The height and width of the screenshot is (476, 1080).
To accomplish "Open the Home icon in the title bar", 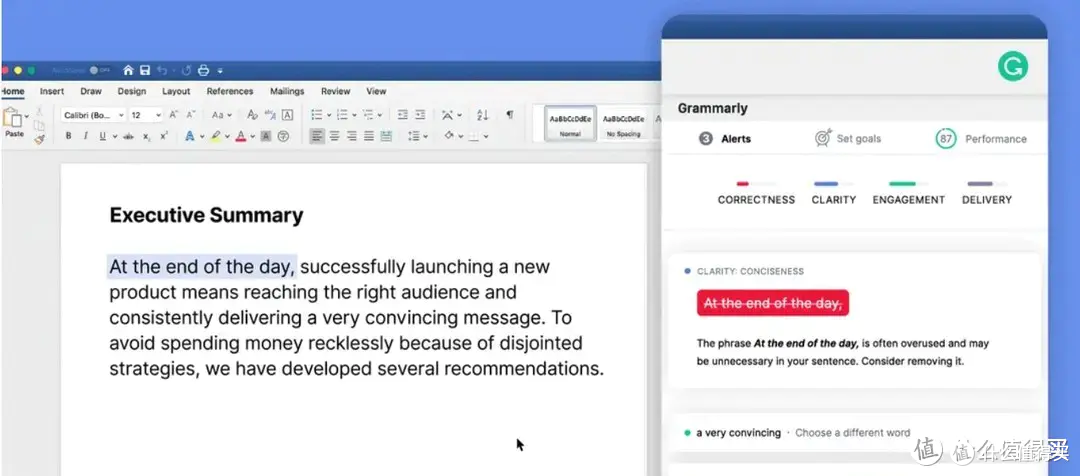I will tap(128, 70).
